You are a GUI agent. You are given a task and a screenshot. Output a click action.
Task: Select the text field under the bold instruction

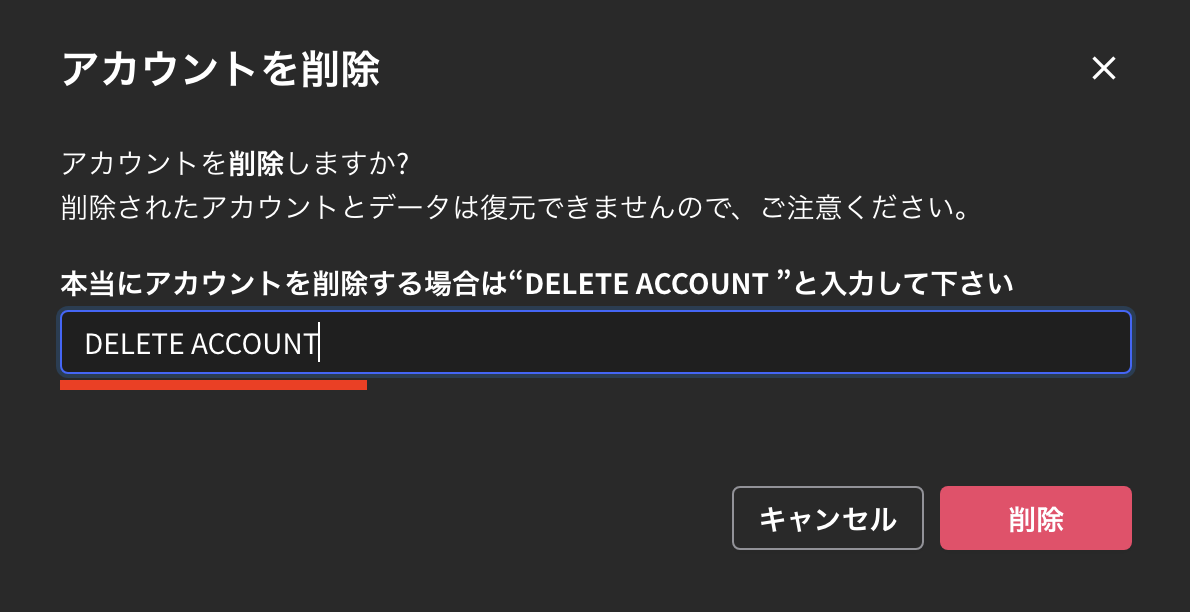(x=595, y=342)
